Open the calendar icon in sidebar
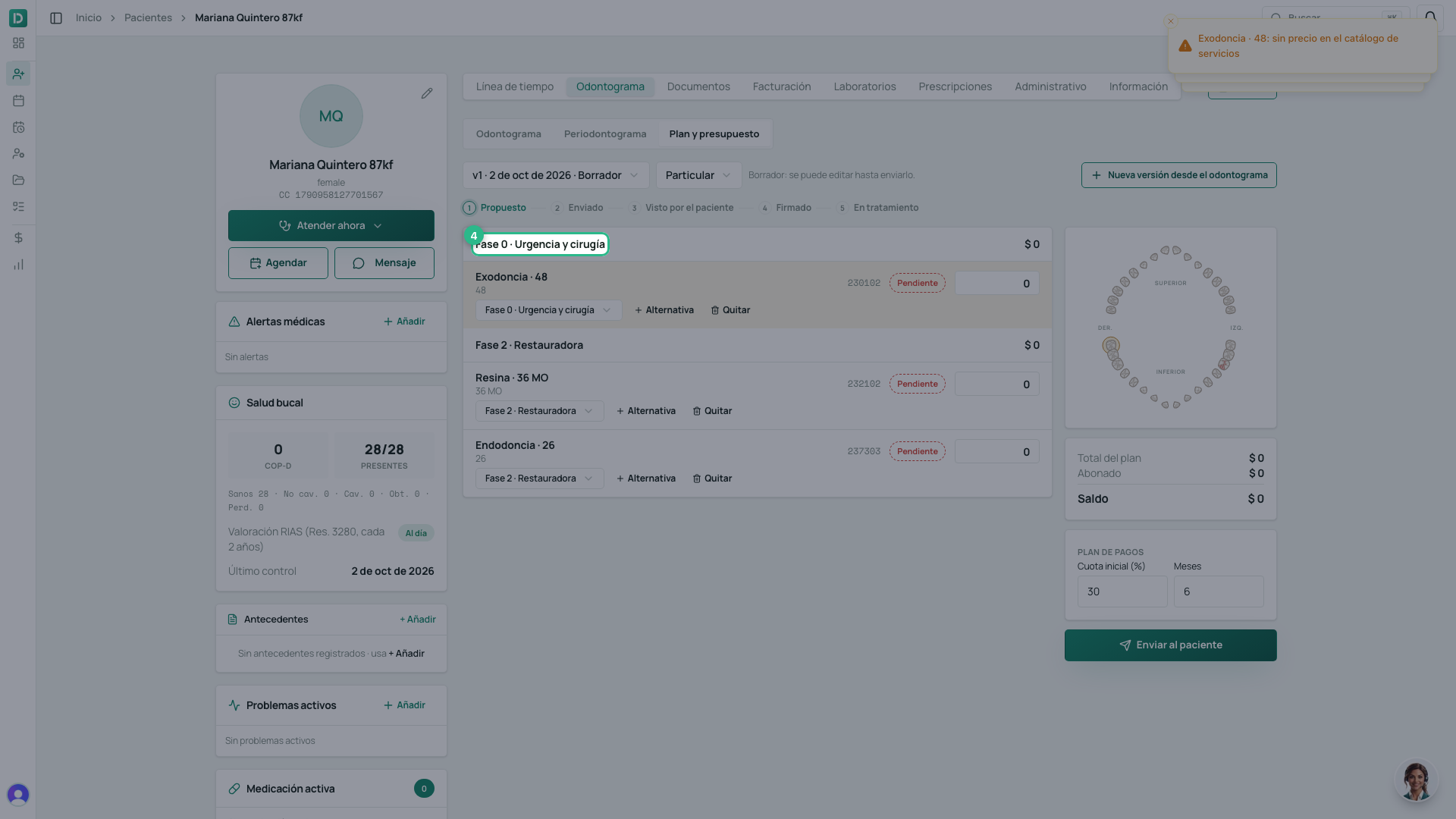The height and width of the screenshot is (819, 1456). [x=18, y=100]
